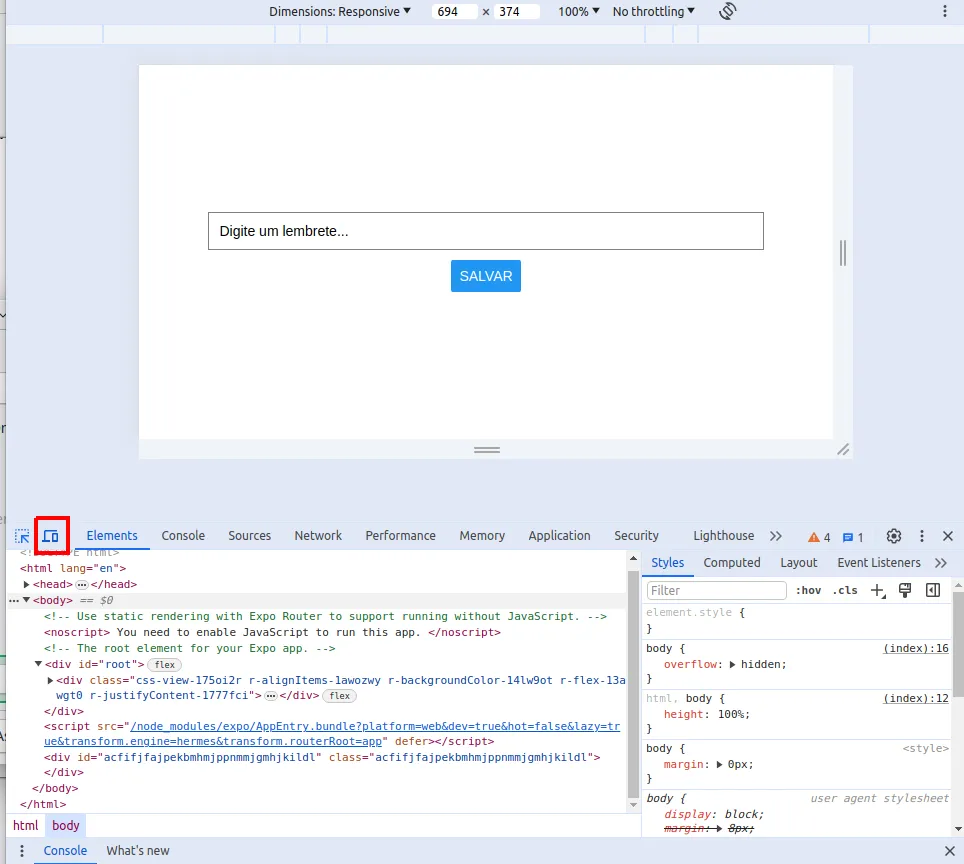Collapse the div id root node

(38, 664)
